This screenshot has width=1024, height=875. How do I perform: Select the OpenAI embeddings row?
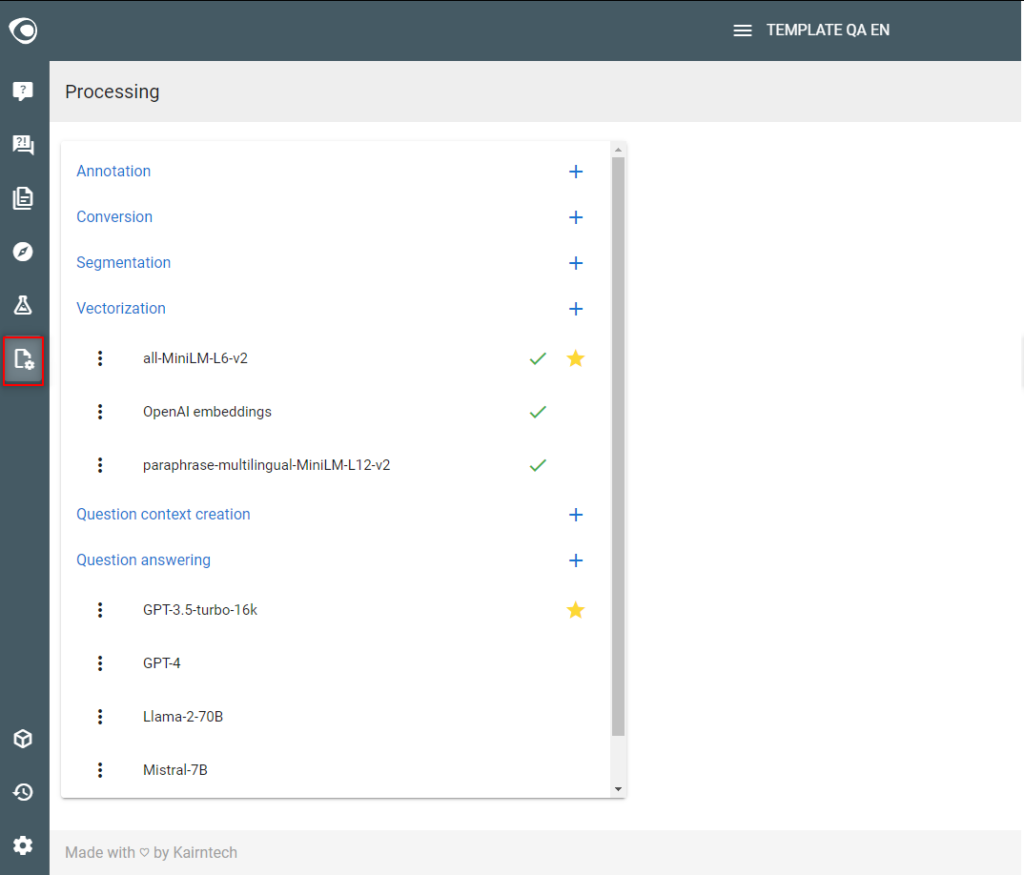336,411
